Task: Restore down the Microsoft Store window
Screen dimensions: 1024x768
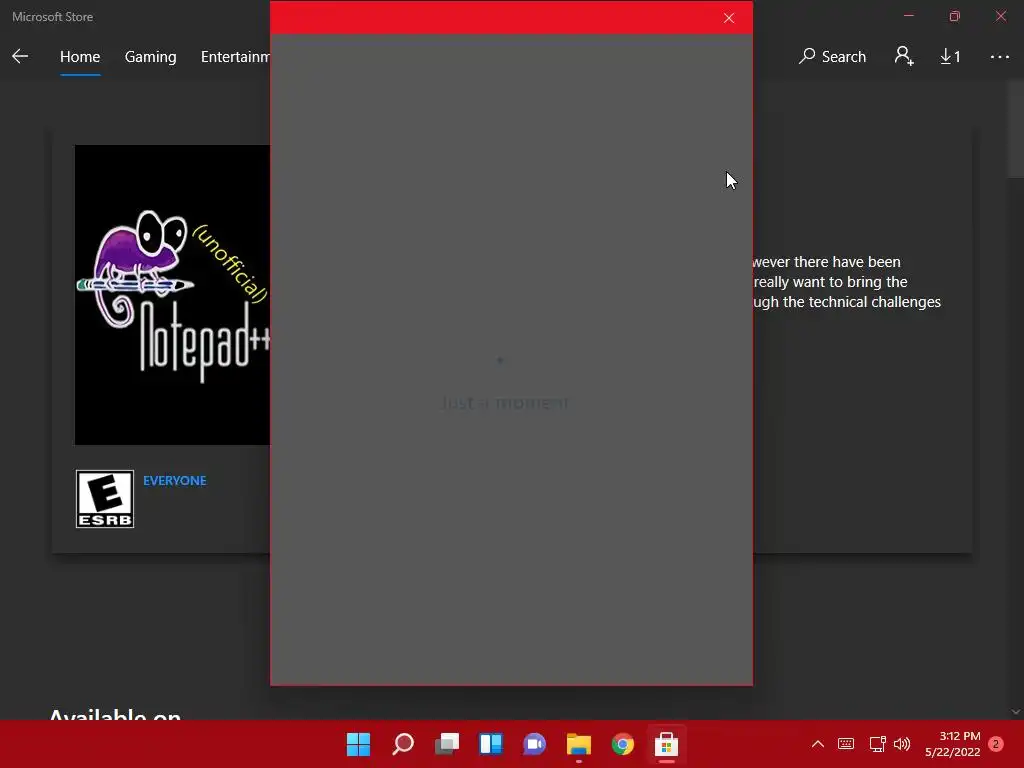Action: (954, 16)
